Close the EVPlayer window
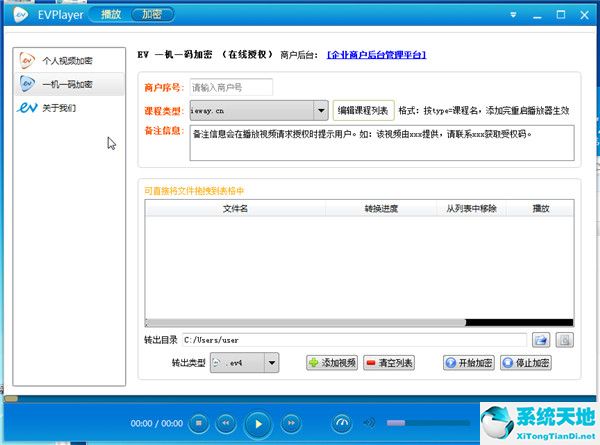Screen dimensions: 600x445 (x=584, y=15)
